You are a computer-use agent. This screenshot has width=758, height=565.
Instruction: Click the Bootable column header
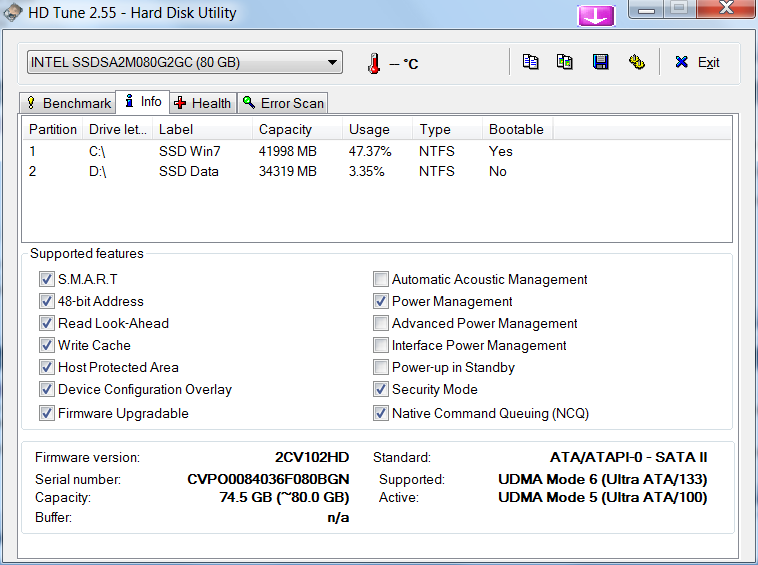518,129
